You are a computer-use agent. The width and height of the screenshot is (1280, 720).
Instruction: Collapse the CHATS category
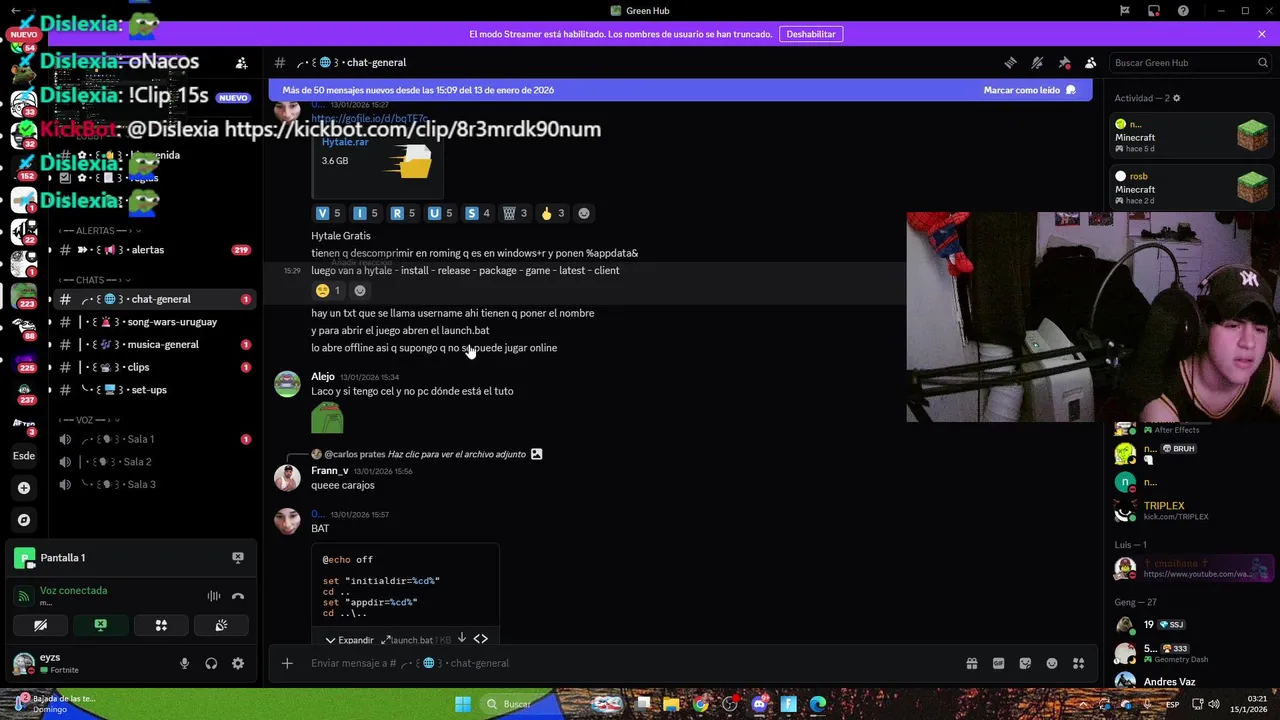coord(96,280)
